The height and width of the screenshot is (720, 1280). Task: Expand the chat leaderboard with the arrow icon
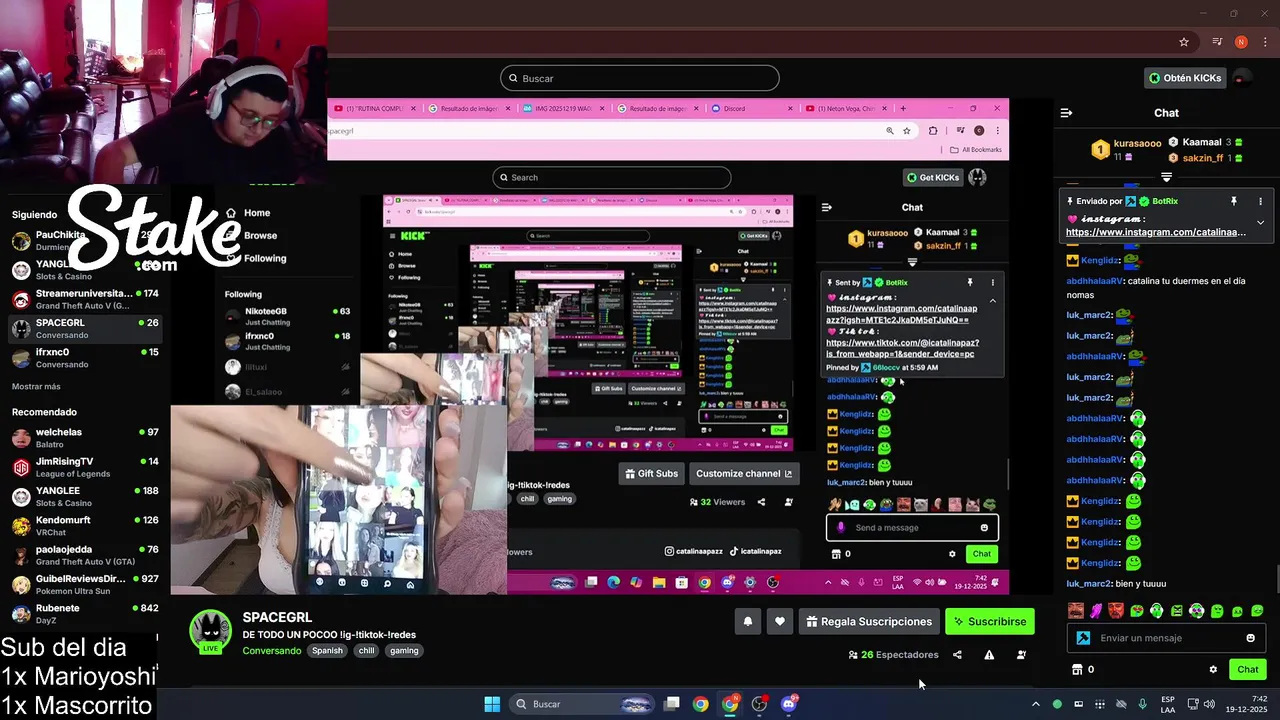[1166, 177]
